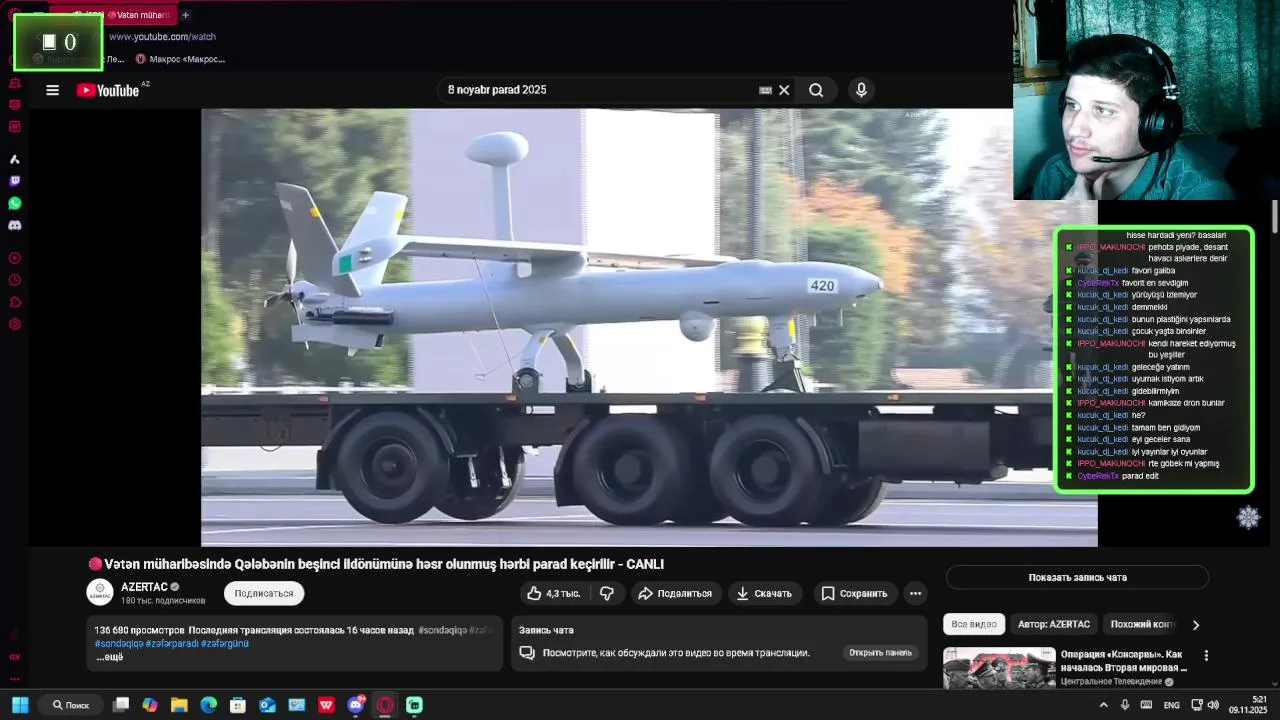1280x720 pixels.
Task: Open a new browser tab with plus
Action: (x=185, y=15)
